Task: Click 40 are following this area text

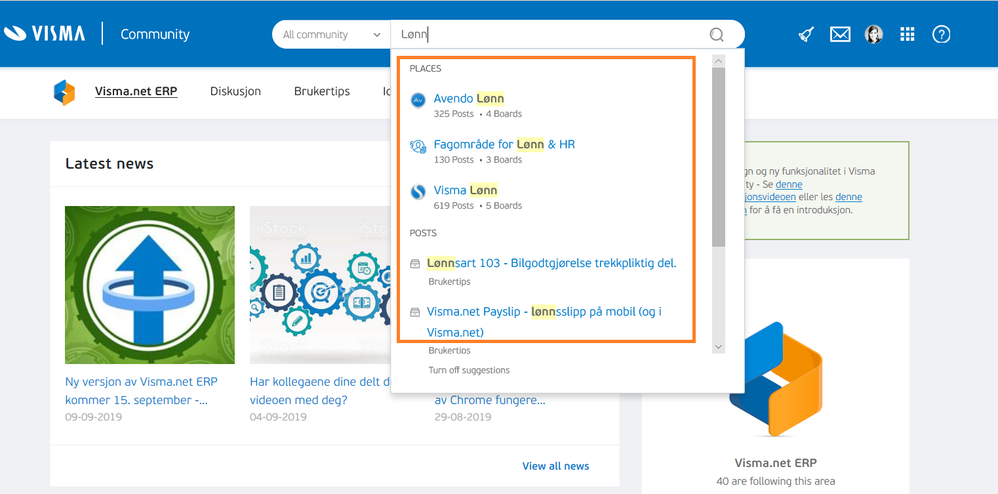Action: point(775,481)
